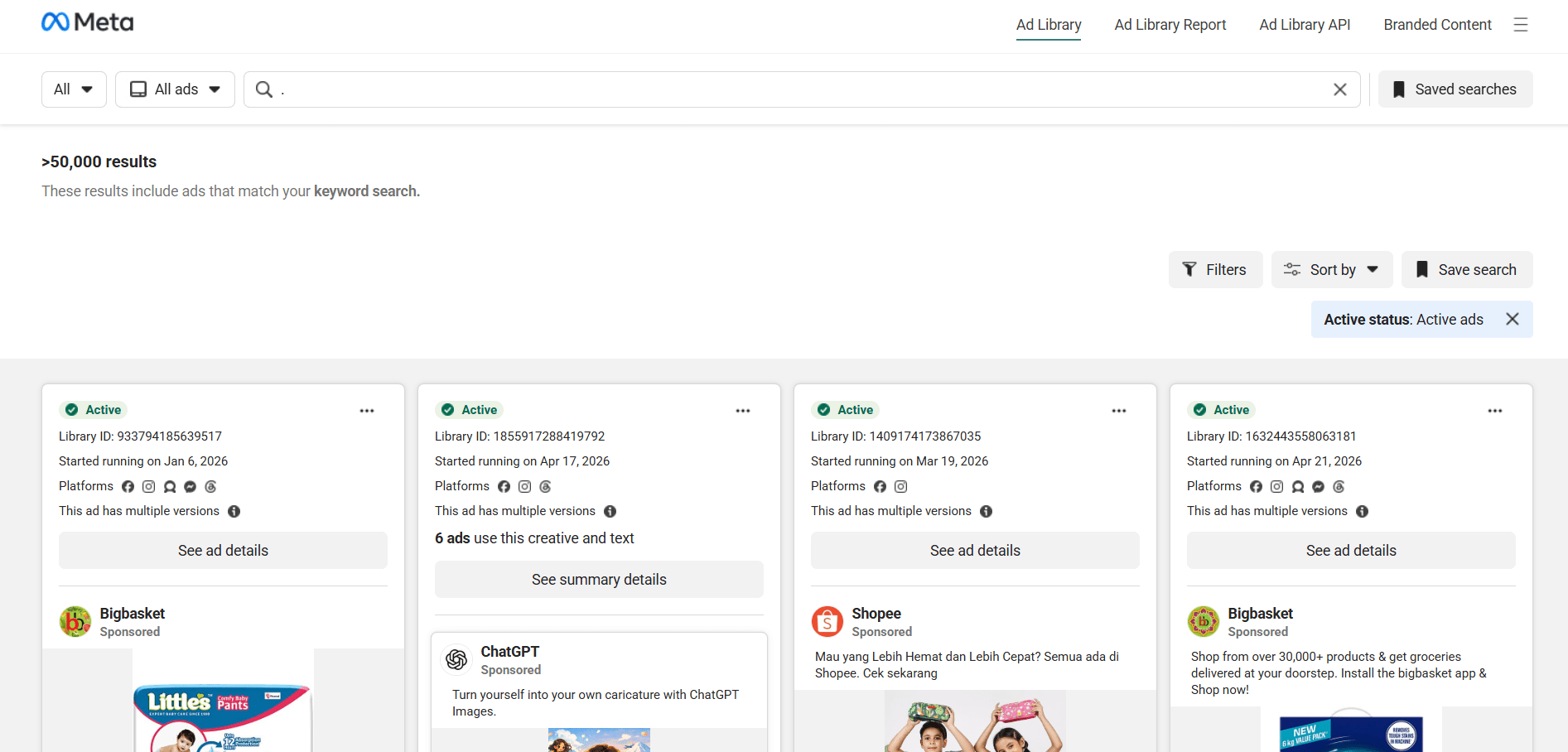Click the '6 ads use this creative' text
Viewport: 1568px width, 752px height.
534,538
